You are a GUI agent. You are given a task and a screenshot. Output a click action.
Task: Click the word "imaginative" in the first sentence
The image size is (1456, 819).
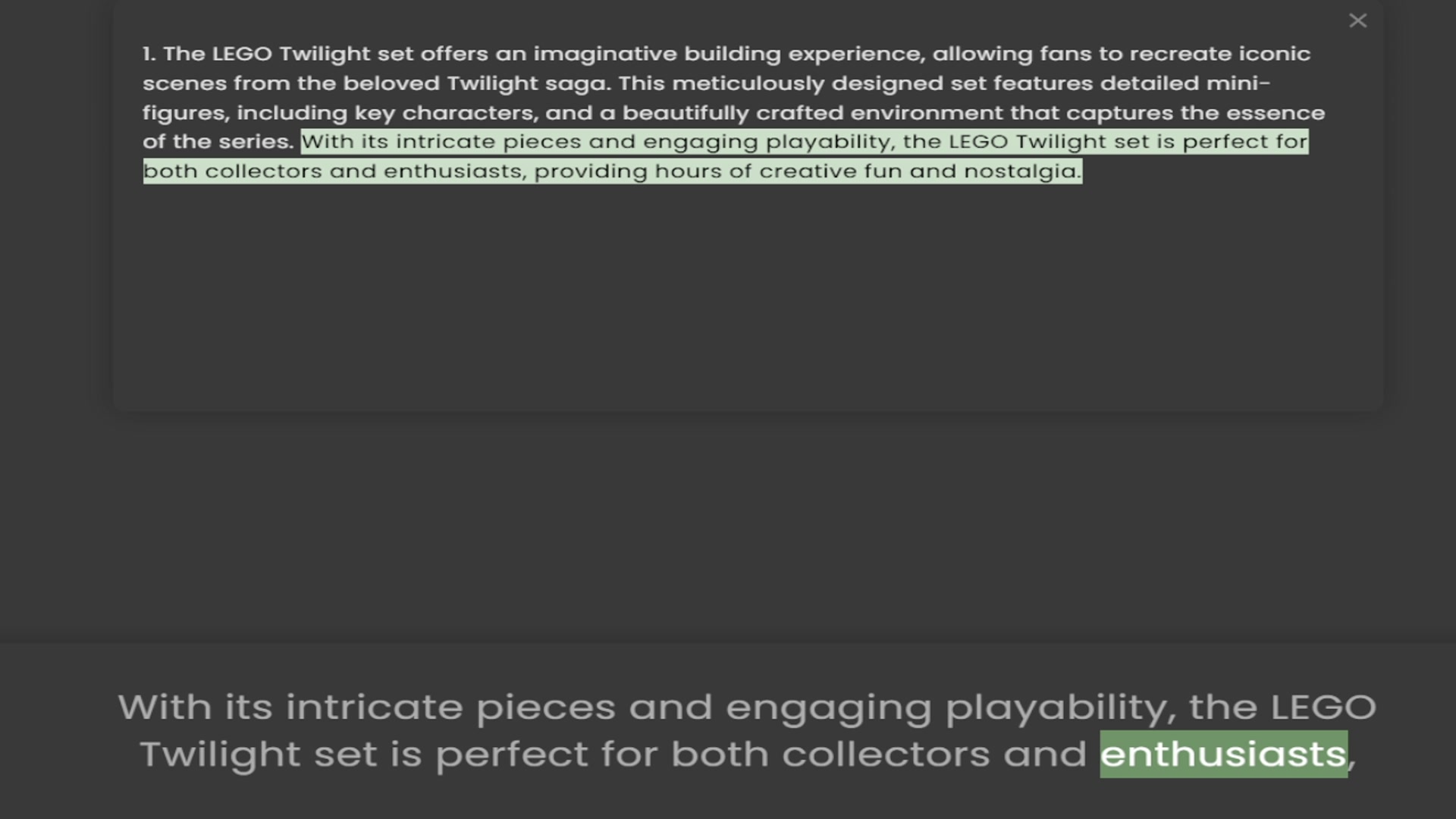[x=604, y=54]
